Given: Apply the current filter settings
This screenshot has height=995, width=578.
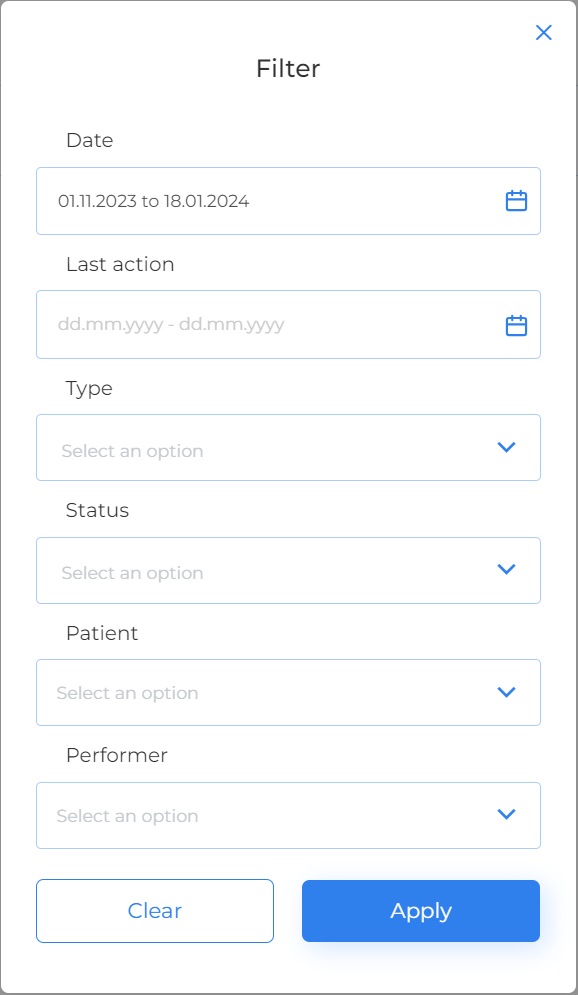Looking at the screenshot, I should pyautogui.click(x=420, y=910).
